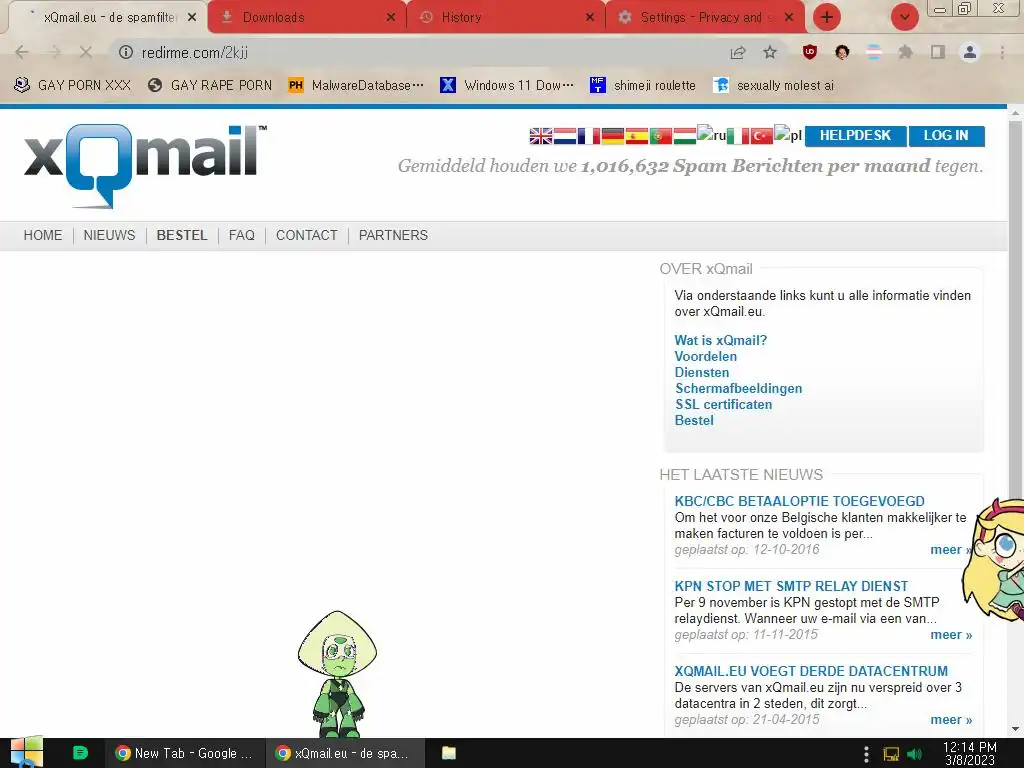Stop loading the page
This screenshot has height=768, width=1024.
[x=86, y=52]
